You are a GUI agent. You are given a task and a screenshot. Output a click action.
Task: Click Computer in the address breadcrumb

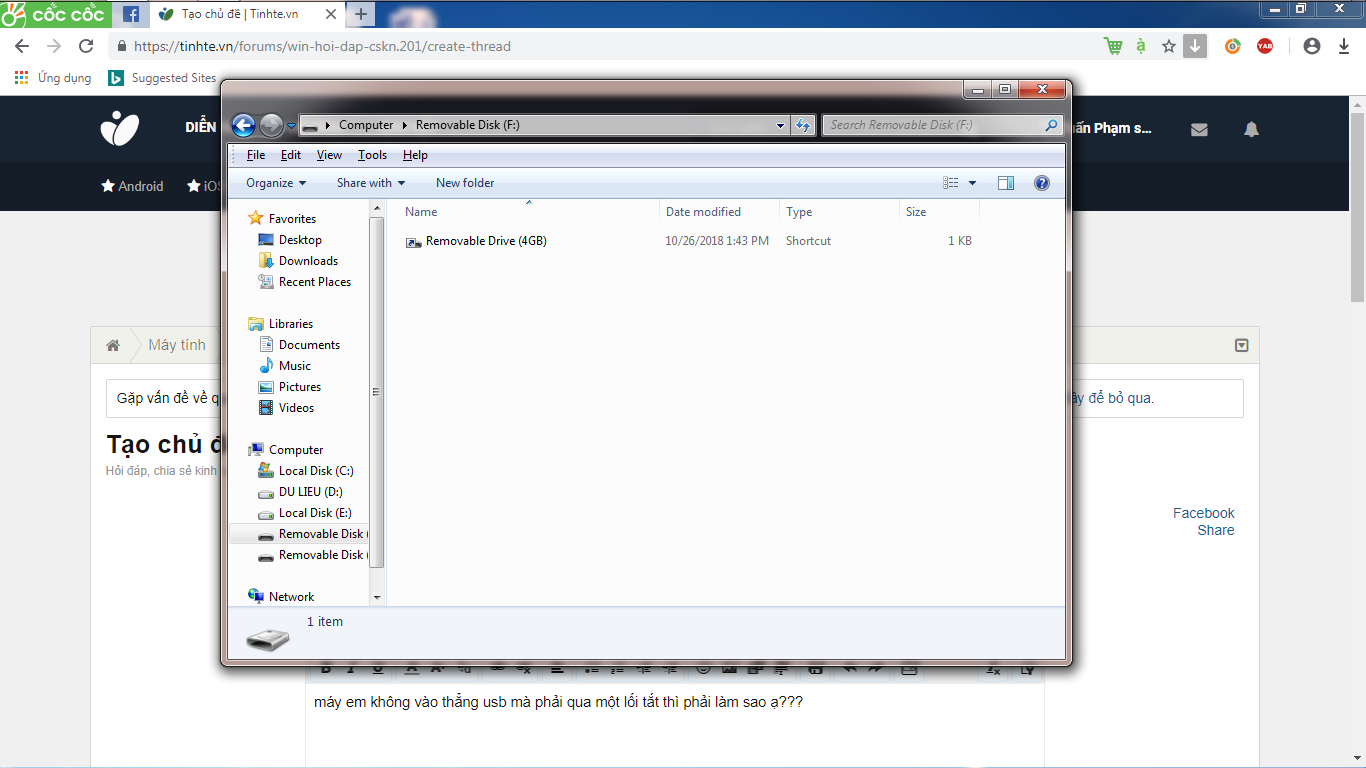pyautogui.click(x=366, y=125)
